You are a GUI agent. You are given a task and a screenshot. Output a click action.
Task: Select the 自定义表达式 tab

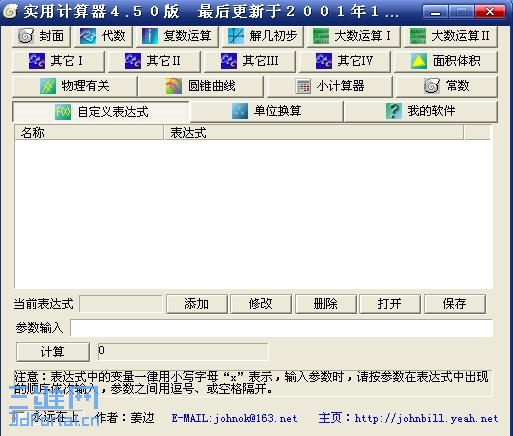click(x=101, y=112)
